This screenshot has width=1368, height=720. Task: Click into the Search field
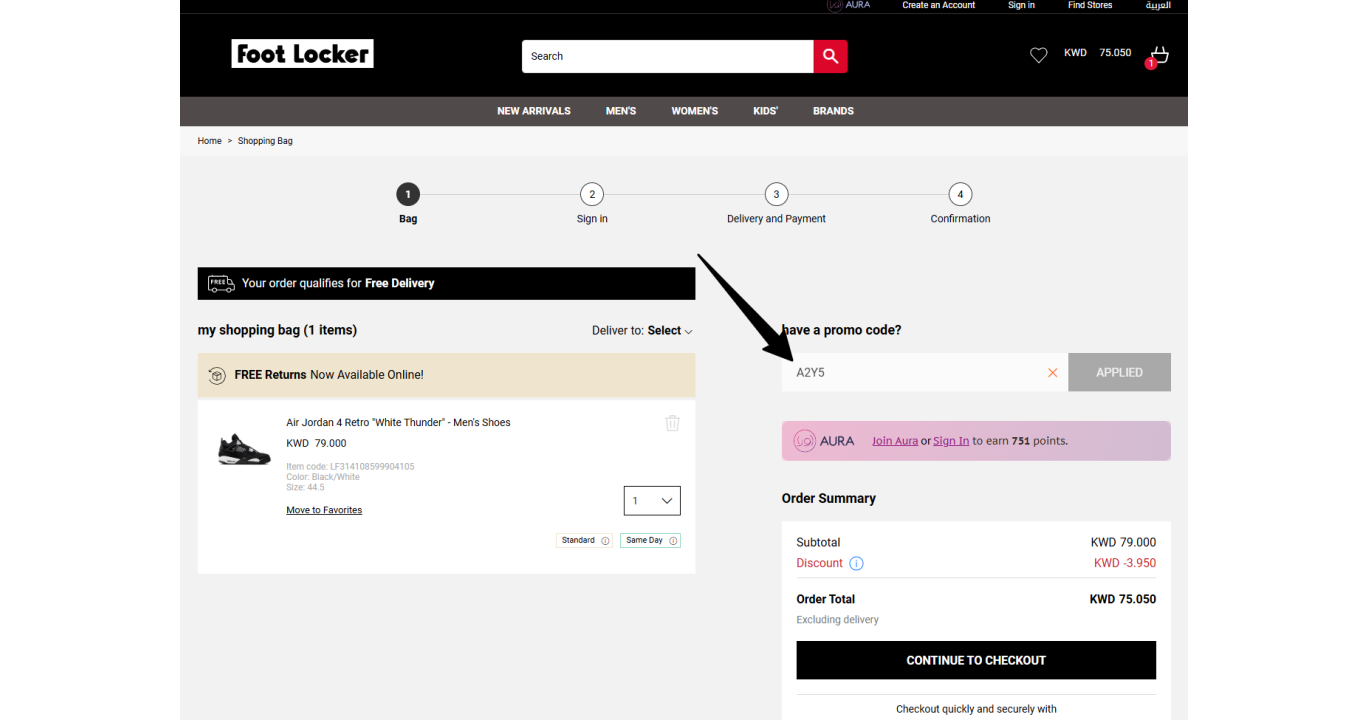point(667,56)
